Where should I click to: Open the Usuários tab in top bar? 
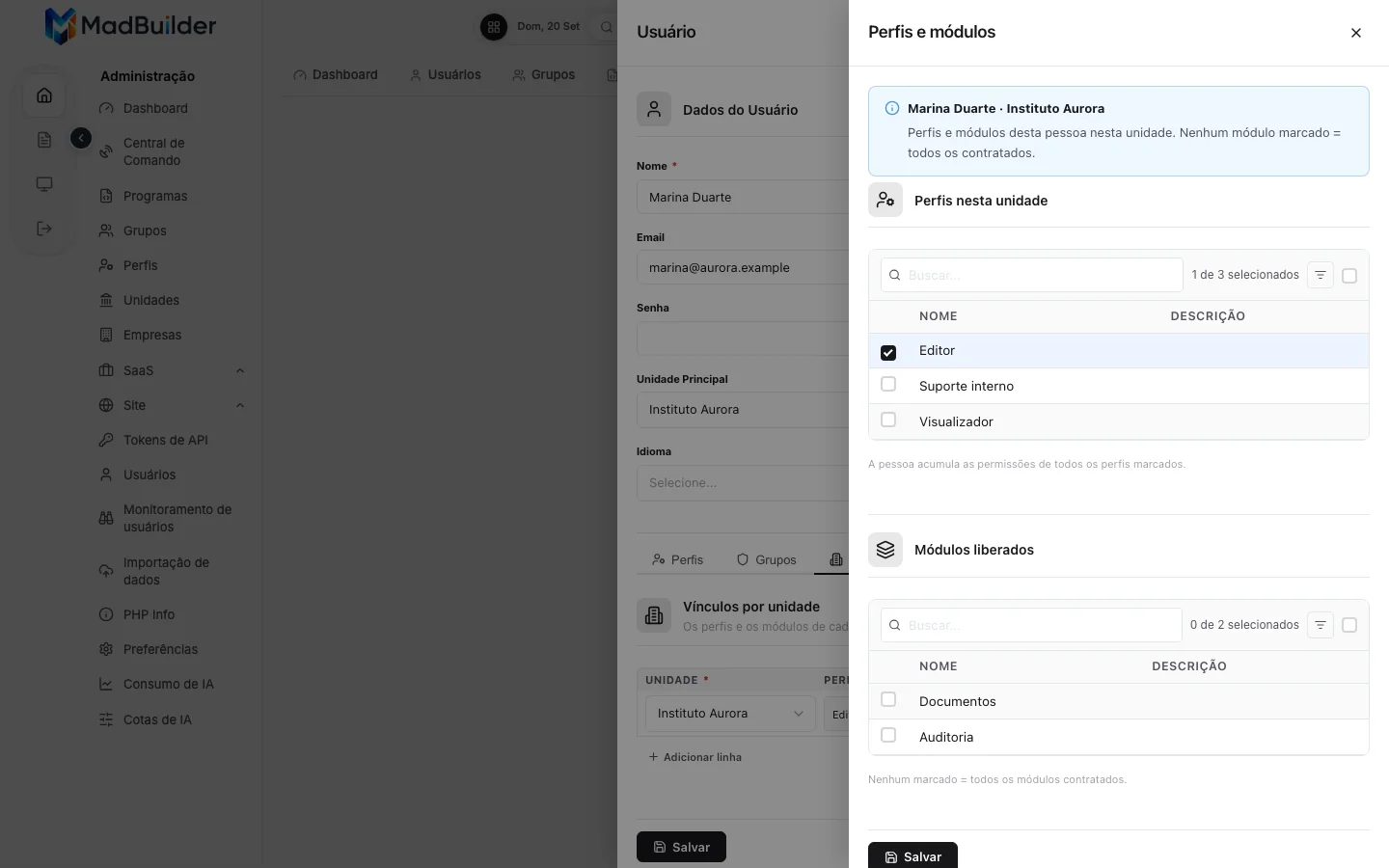pos(445,75)
